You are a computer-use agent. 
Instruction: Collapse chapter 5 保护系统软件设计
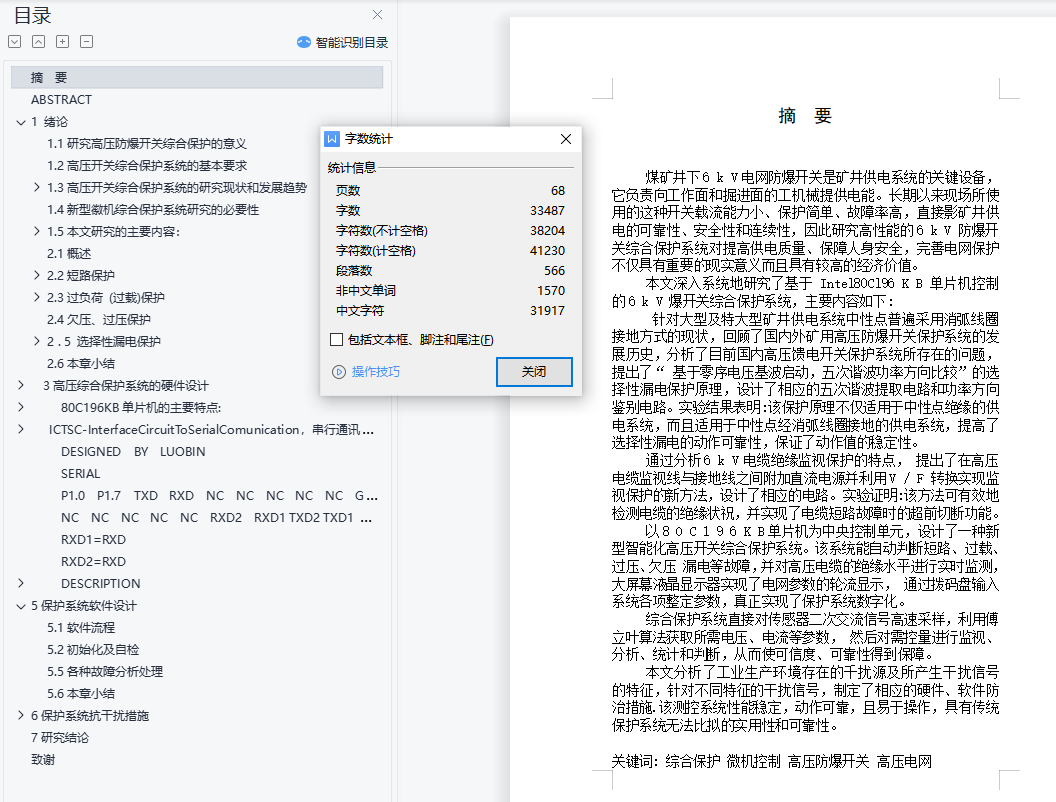tap(21, 606)
